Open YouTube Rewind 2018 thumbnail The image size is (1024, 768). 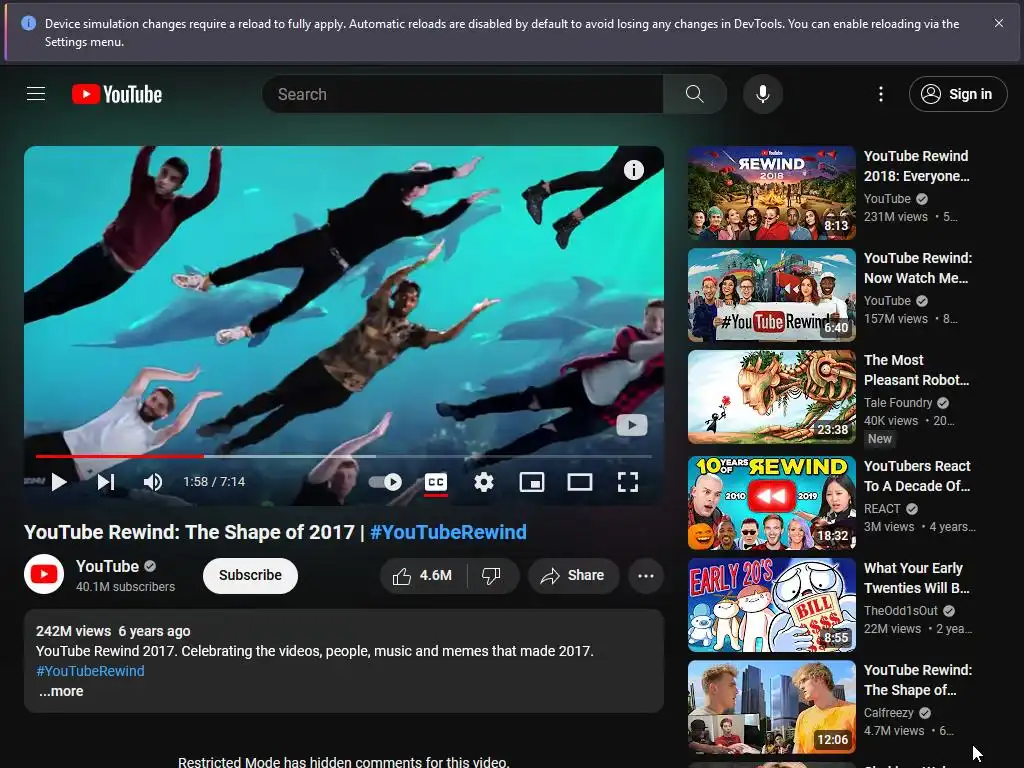(x=771, y=193)
